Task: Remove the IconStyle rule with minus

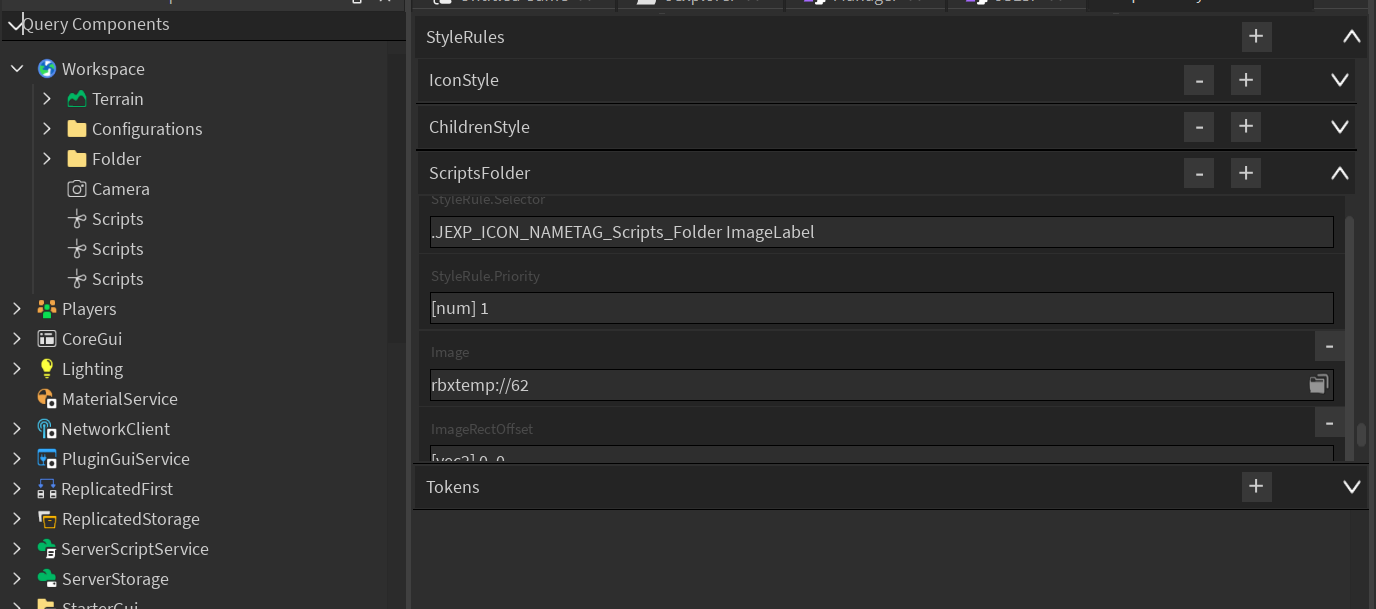Action: point(1198,80)
